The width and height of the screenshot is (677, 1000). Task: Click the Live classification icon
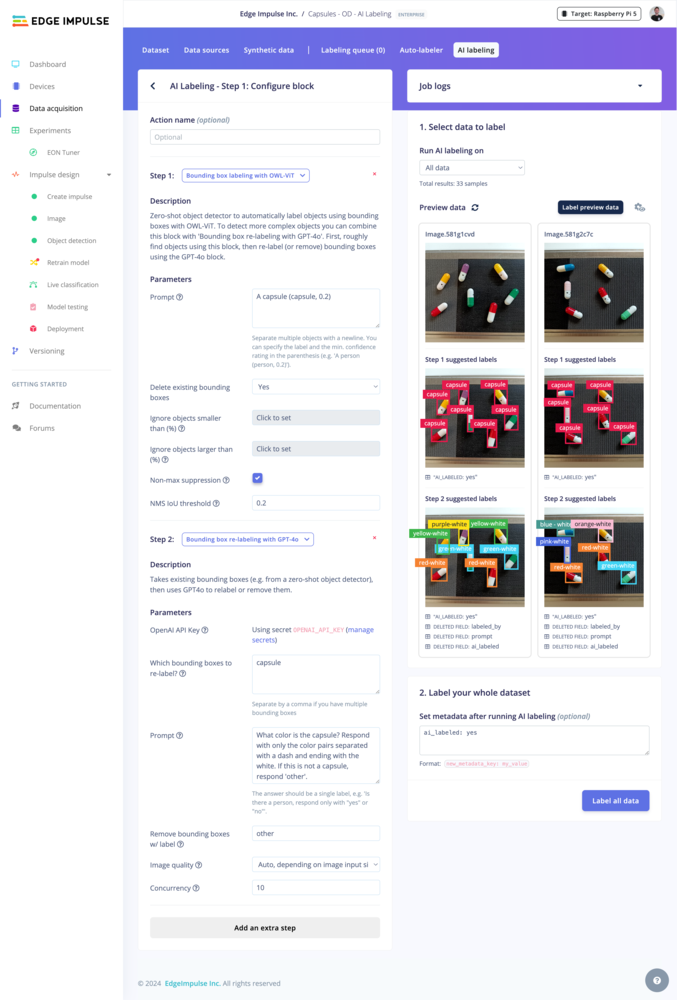(33, 284)
